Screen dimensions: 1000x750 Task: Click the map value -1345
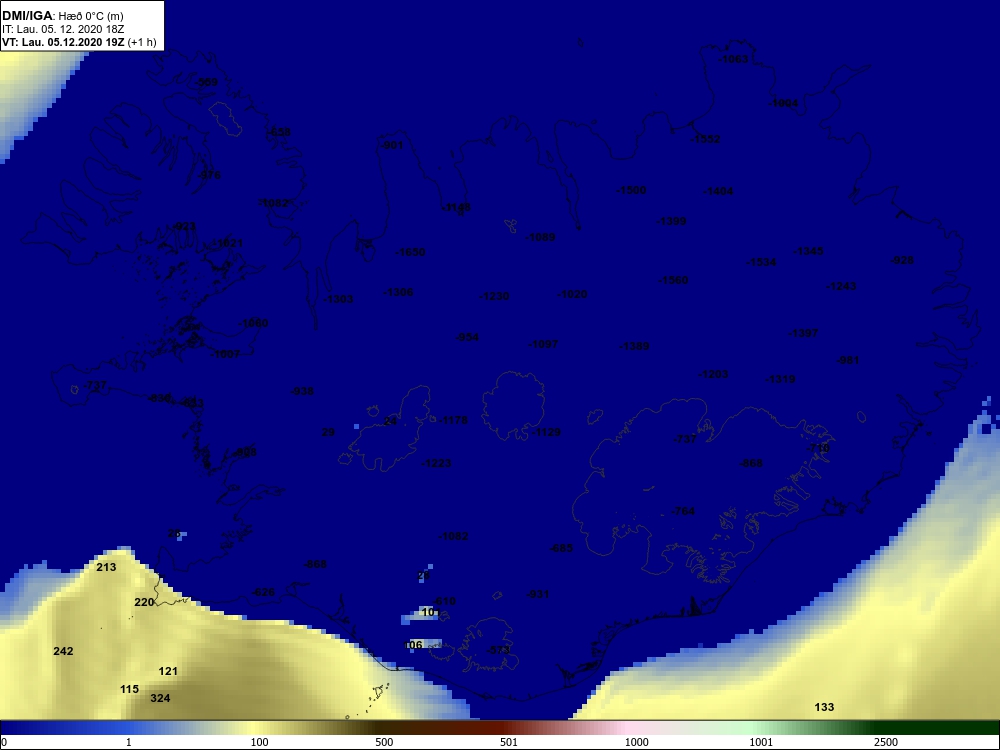pyautogui.click(x=808, y=251)
